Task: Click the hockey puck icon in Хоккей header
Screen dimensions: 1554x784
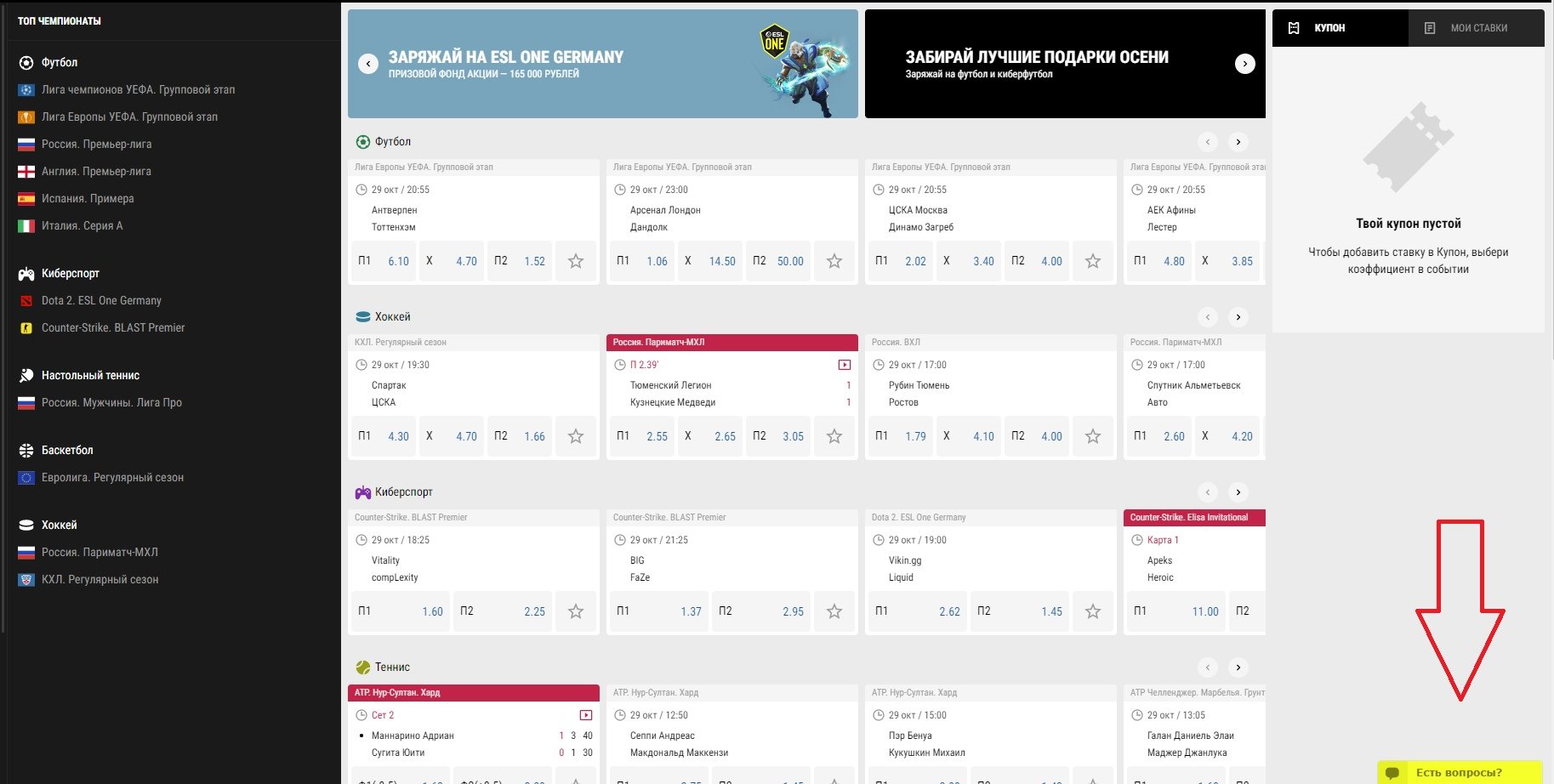Action: point(363,317)
